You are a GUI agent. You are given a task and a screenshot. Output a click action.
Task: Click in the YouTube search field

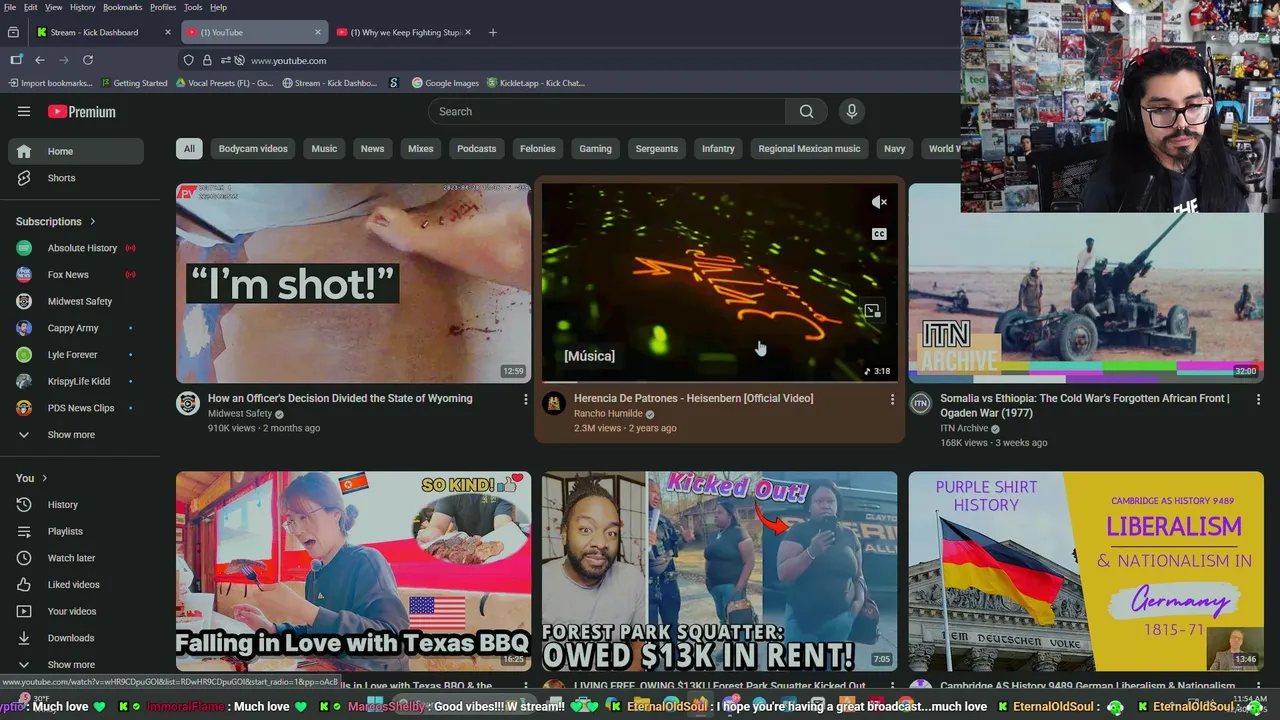pos(607,112)
